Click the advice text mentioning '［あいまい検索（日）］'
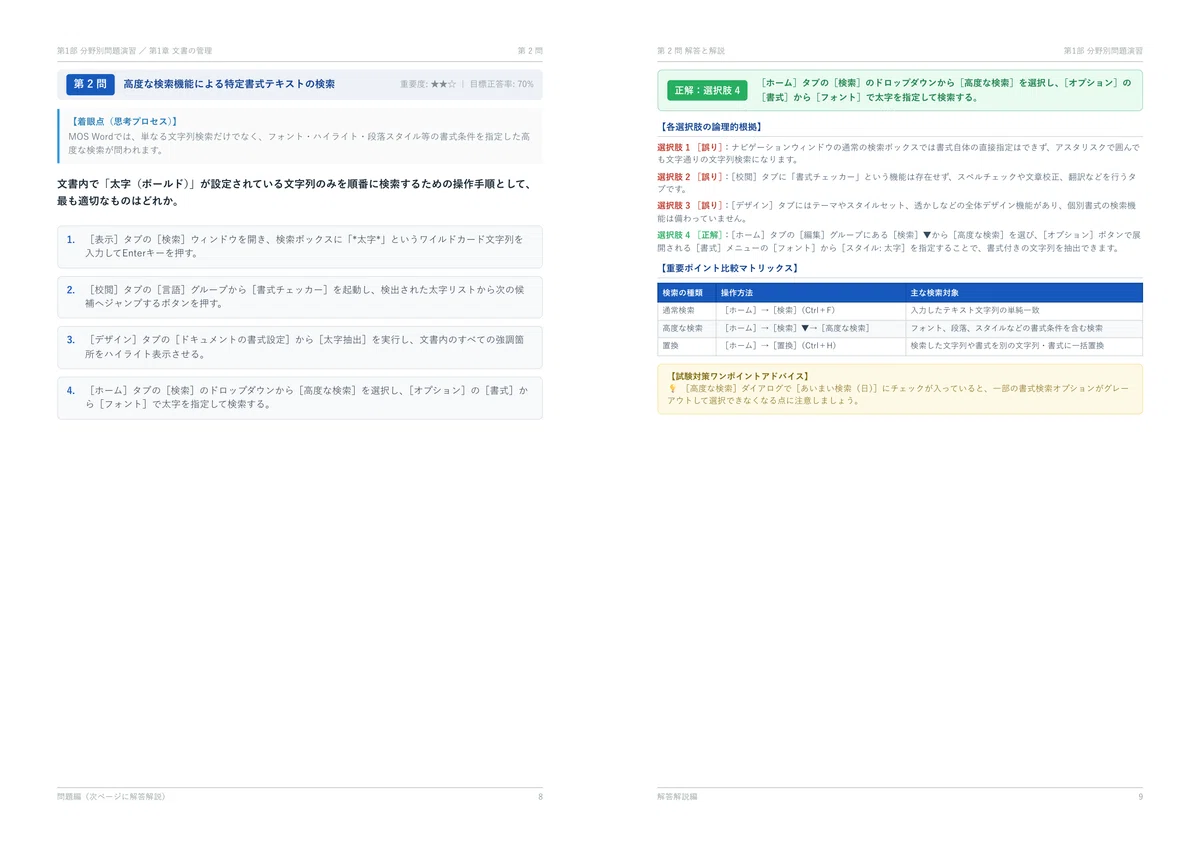Image resolution: width=1200 pixels, height=849 pixels. [900, 394]
